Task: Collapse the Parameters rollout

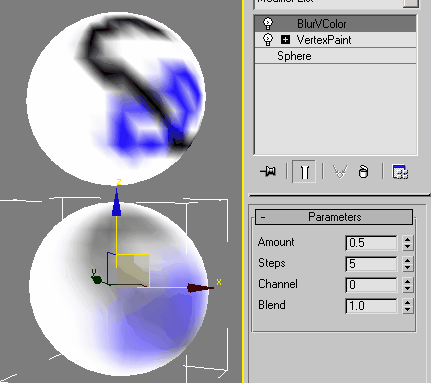Action: coord(334,217)
